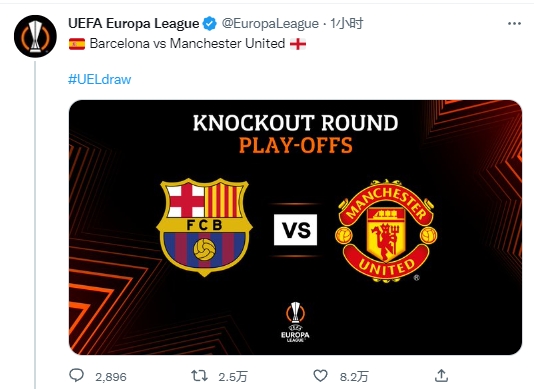Click the Spain flag emoji
This screenshot has width=534, height=389.
[x=77, y=44]
